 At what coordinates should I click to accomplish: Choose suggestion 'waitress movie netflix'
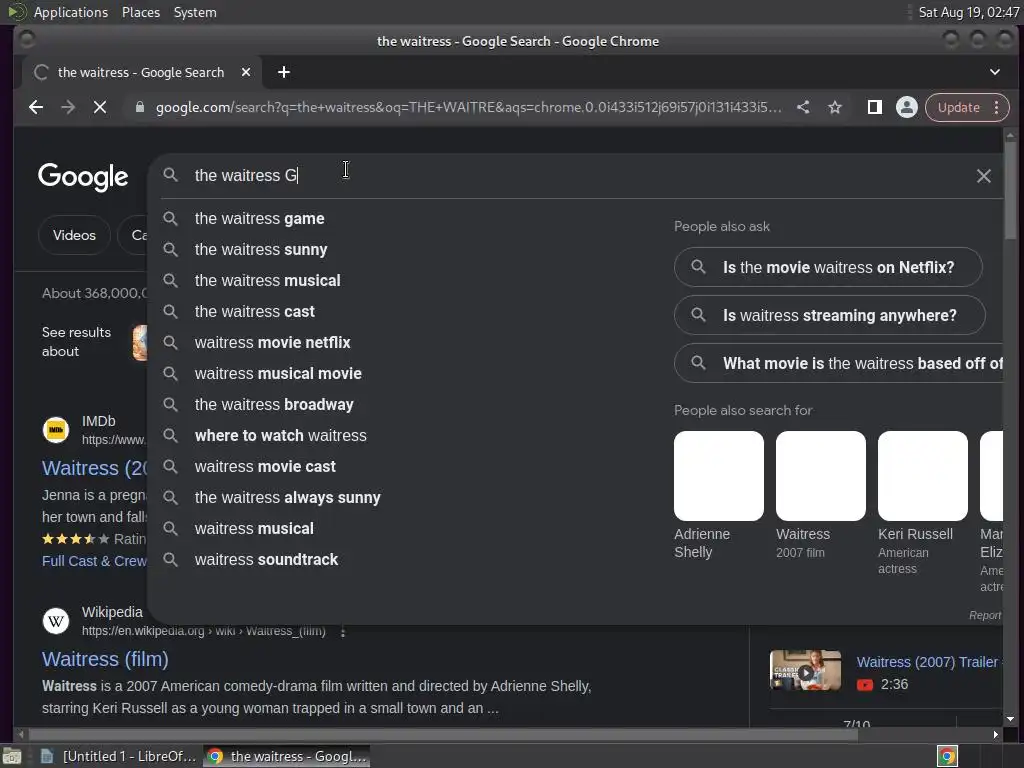tap(272, 343)
